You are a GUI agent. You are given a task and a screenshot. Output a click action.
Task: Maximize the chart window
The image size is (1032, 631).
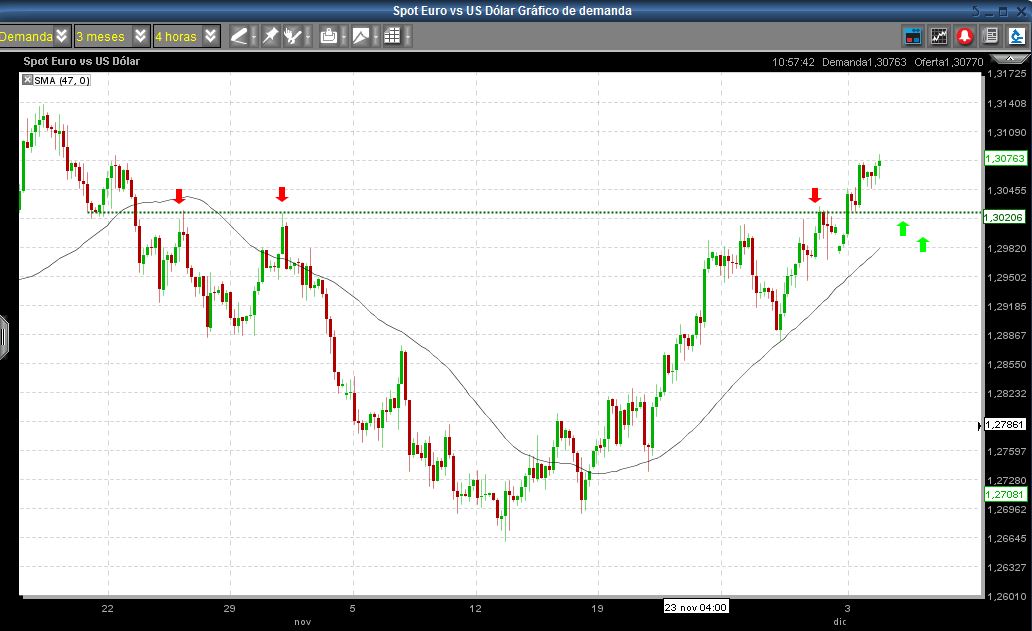click(1003, 11)
